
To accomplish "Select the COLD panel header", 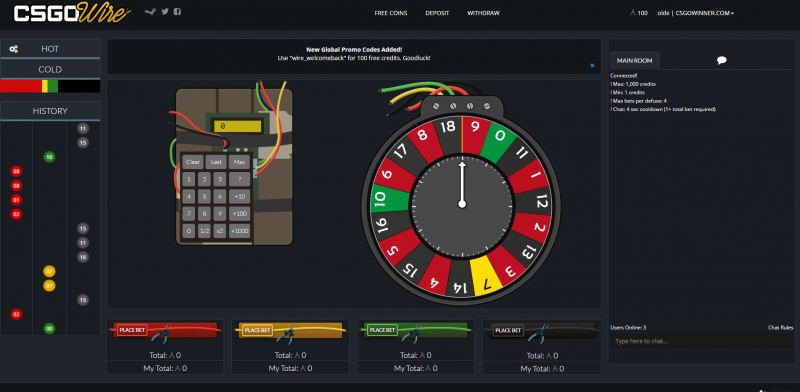I will pos(50,69).
